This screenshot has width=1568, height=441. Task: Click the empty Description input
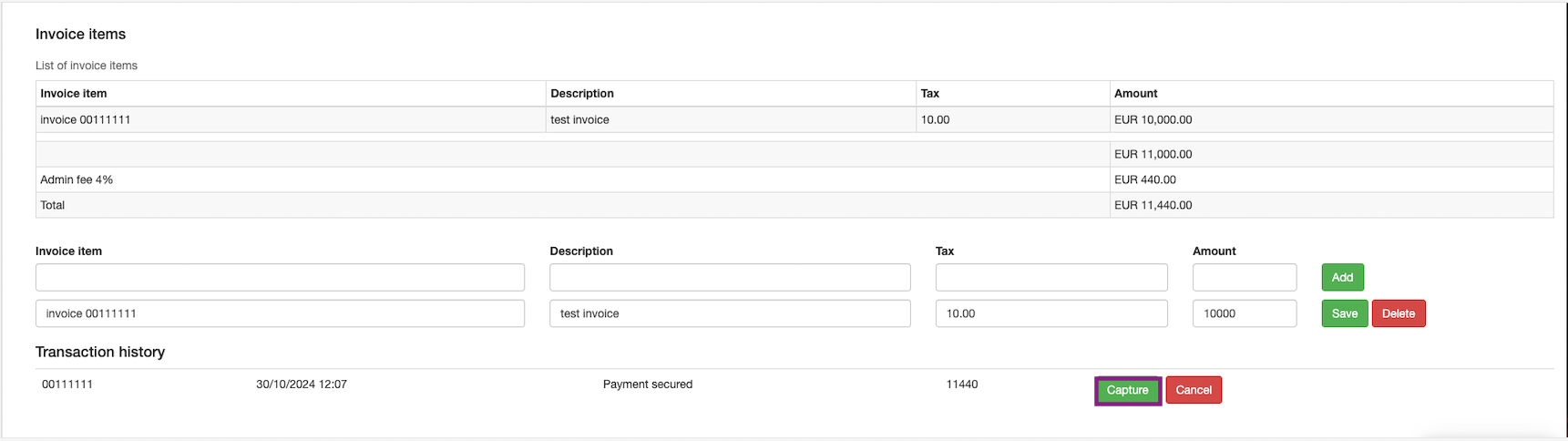[730, 277]
